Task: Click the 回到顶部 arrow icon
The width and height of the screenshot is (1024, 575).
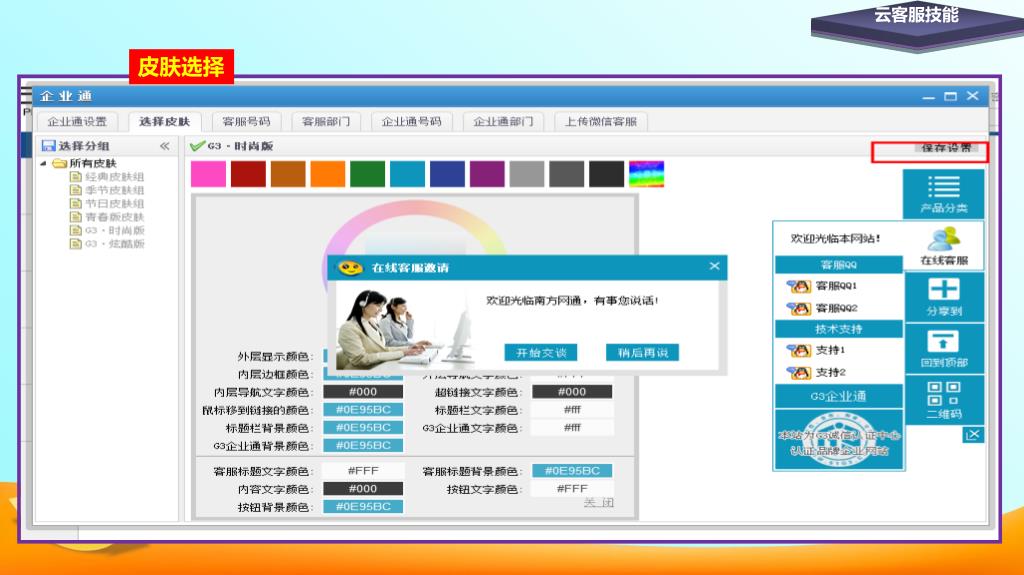Action: pos(943,341)
